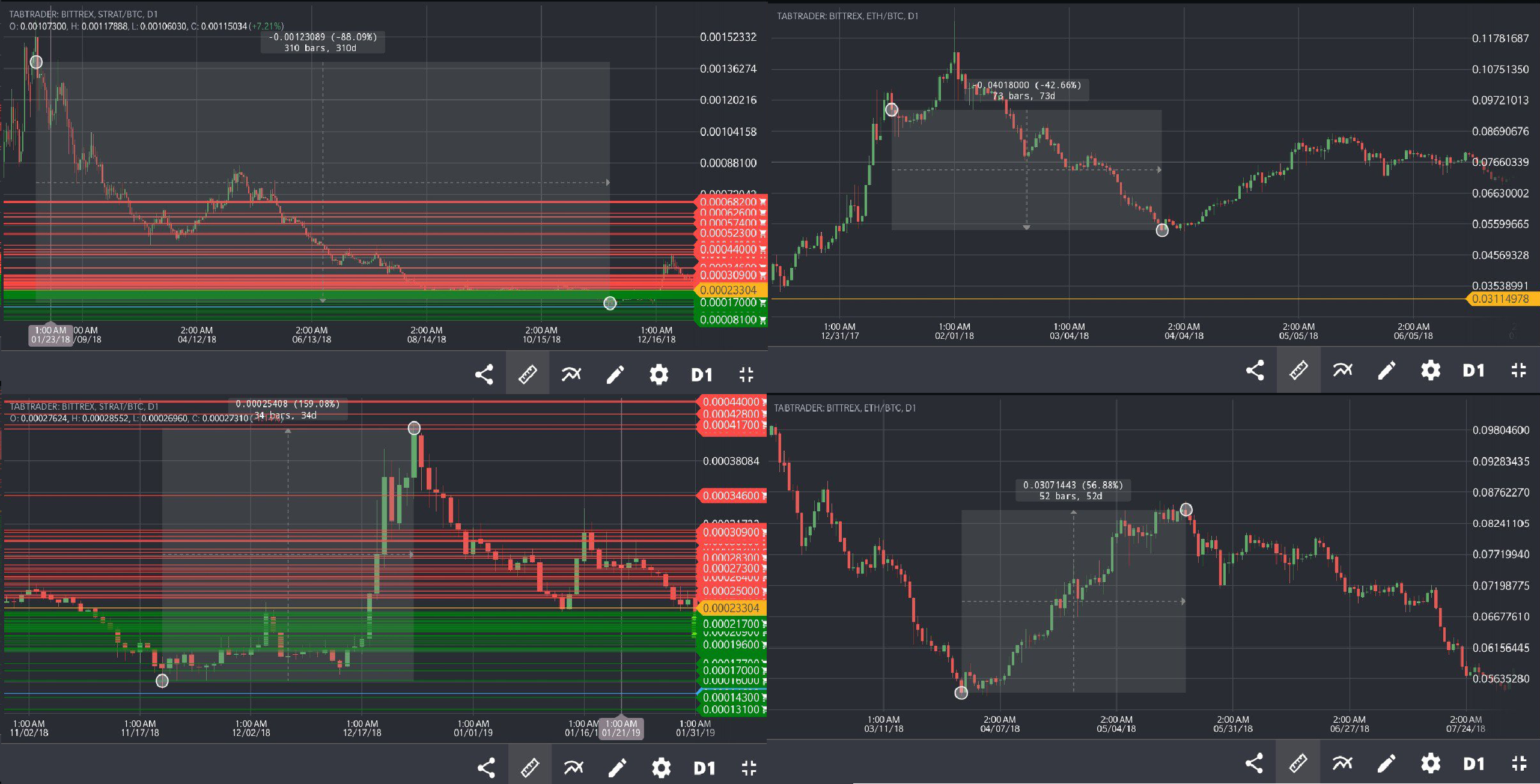The width and height of the screenshot is (1540, 784).
Task: Open indicators icon under the 34-bar STRAT/BTC chart
Action: point(574,767)
